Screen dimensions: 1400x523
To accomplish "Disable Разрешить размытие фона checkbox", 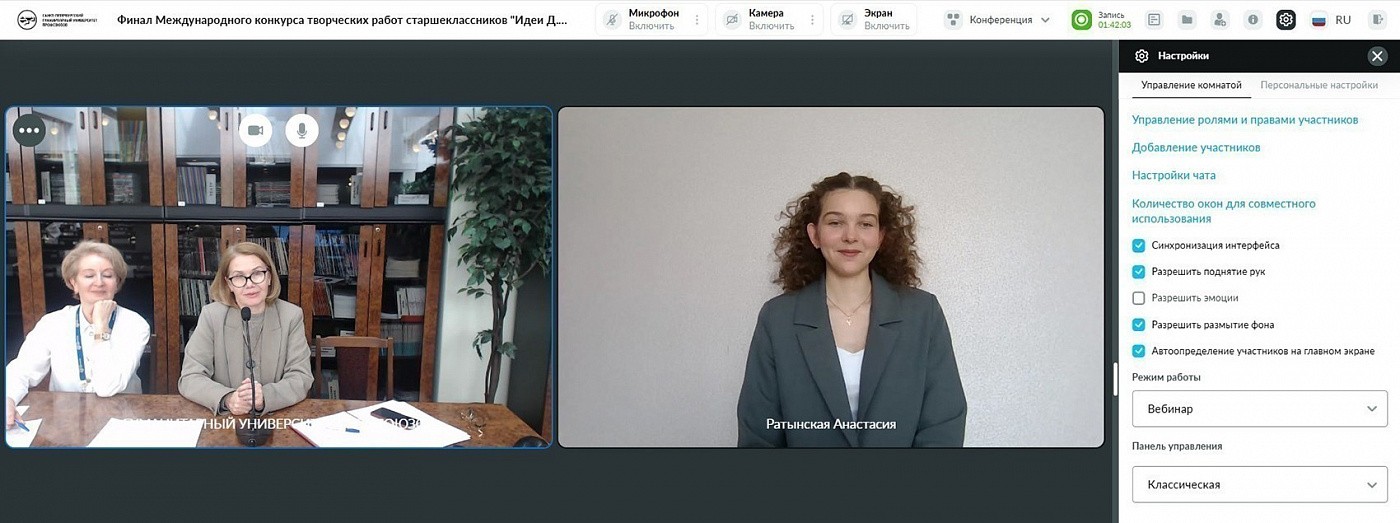I will click(1138, 325).
